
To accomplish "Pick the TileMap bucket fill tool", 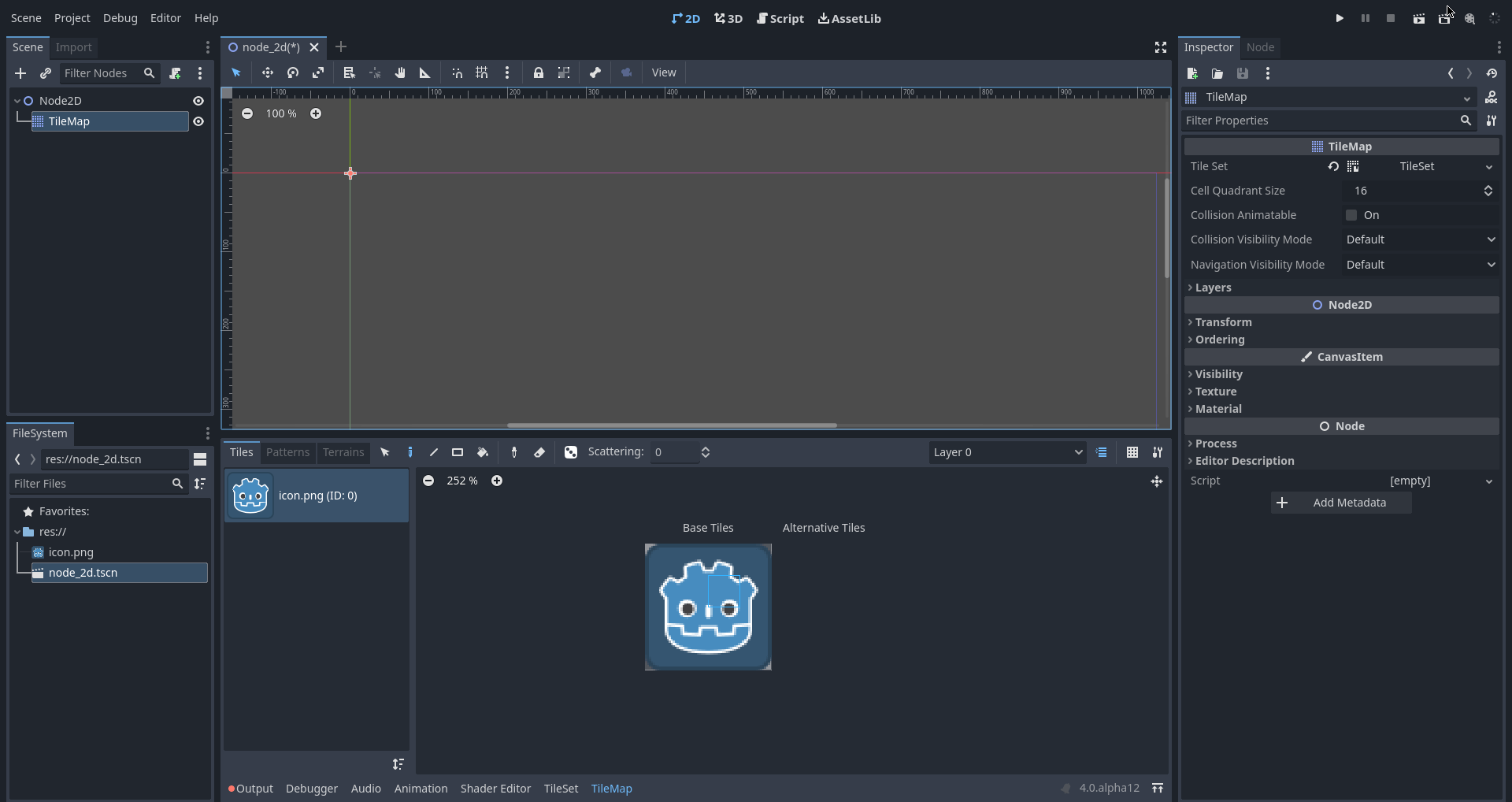I will pos(483,452).
